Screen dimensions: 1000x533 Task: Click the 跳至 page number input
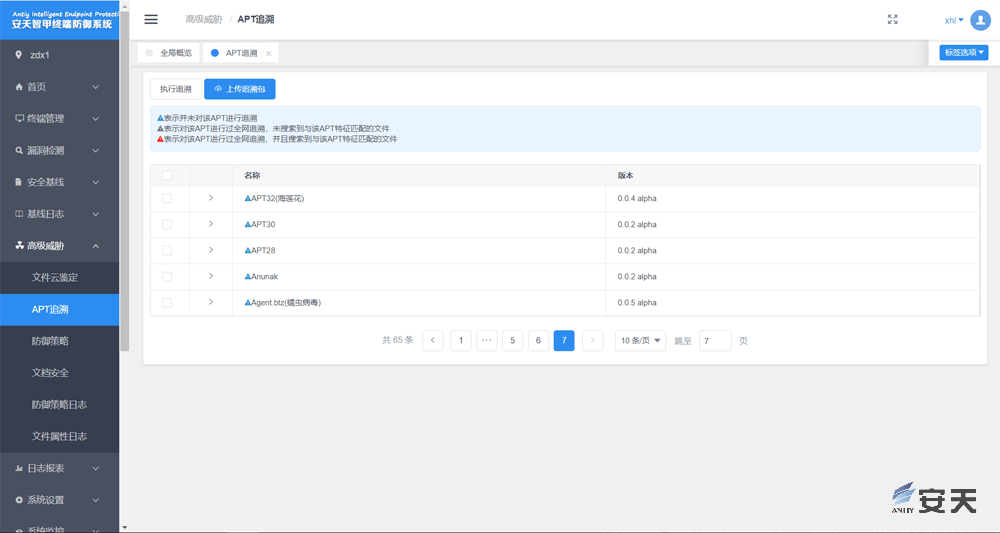715,341
